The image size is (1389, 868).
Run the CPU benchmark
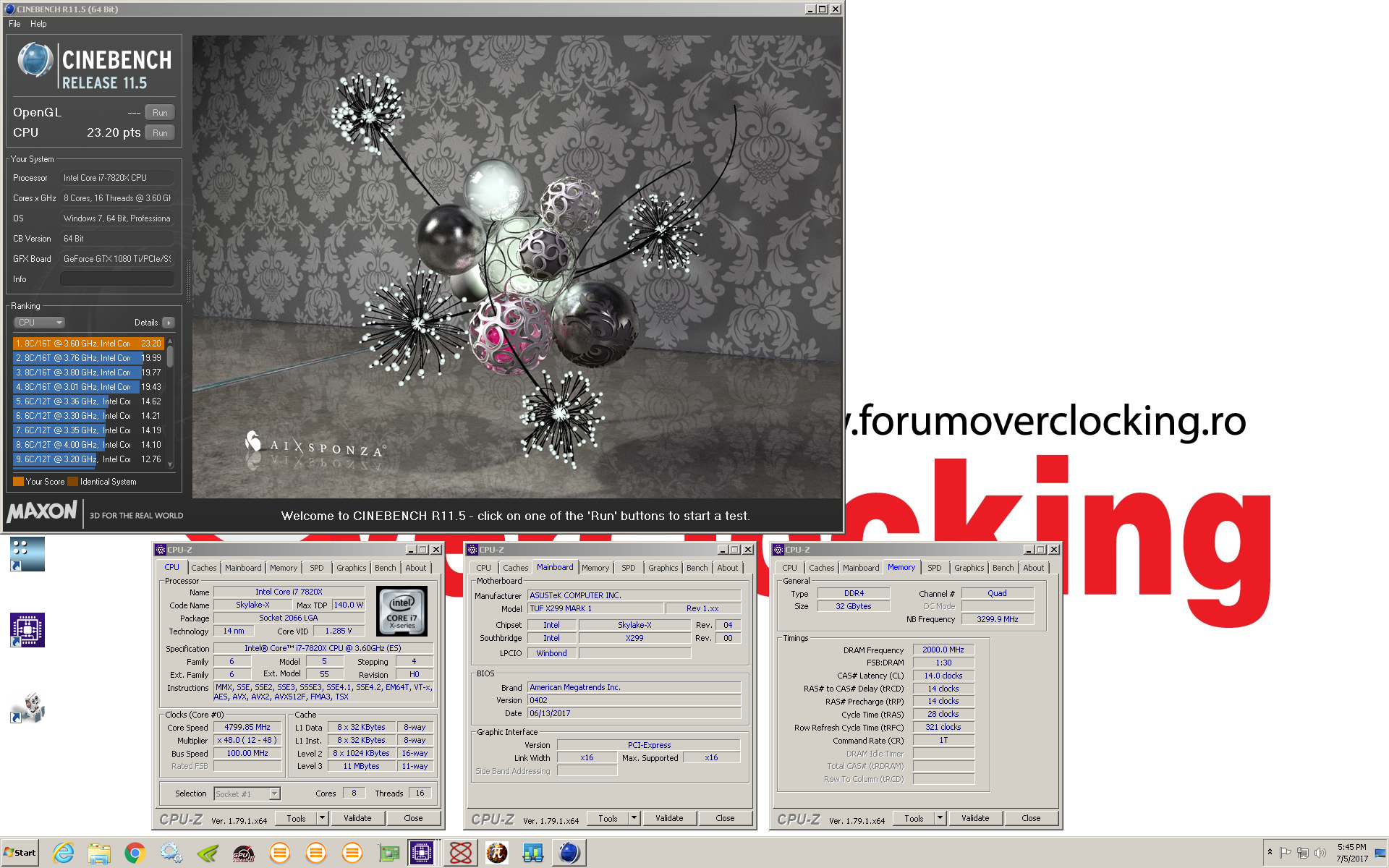coord(160,133)
